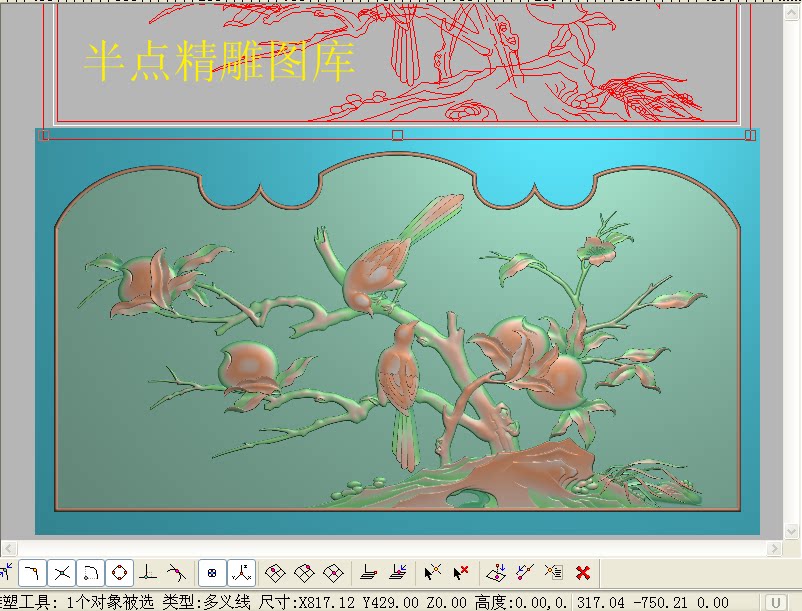Click vertical scrollbar down arrow

791,531
